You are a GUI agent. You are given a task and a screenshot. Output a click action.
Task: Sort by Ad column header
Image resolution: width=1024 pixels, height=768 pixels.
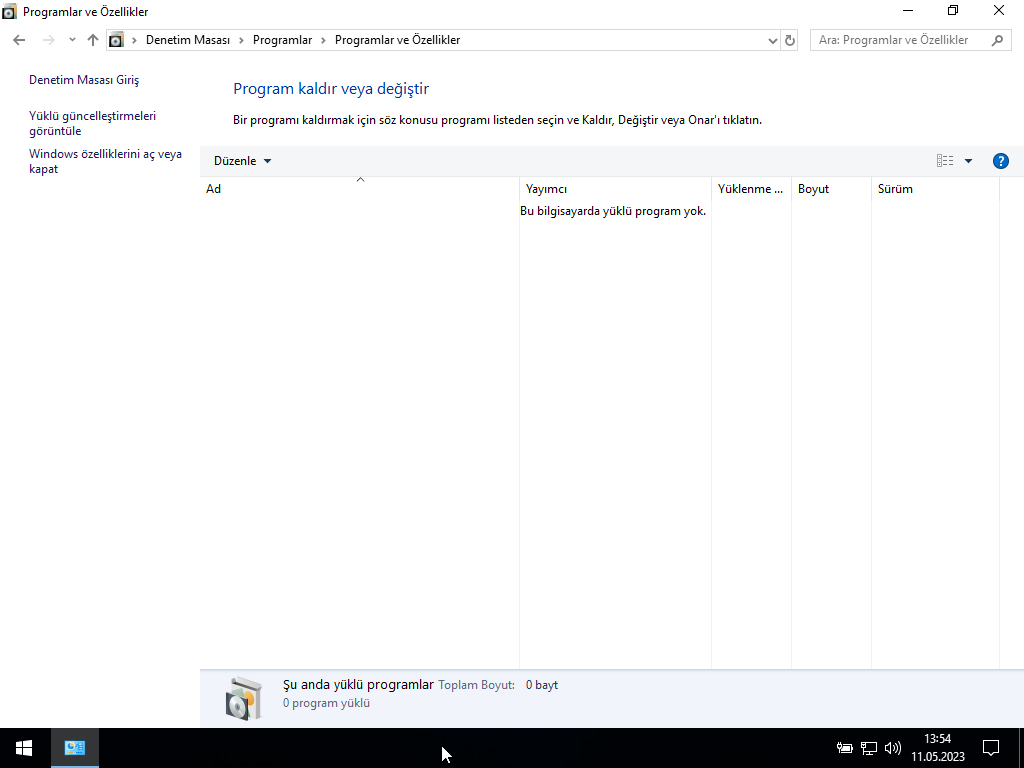(x=360, y=189)
